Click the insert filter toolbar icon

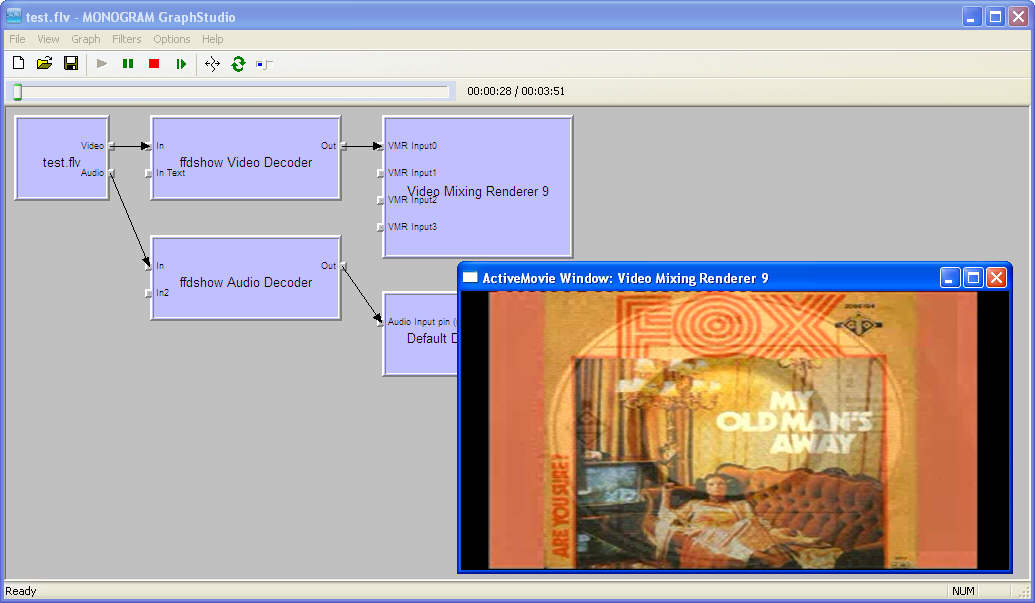click(264, 64)
